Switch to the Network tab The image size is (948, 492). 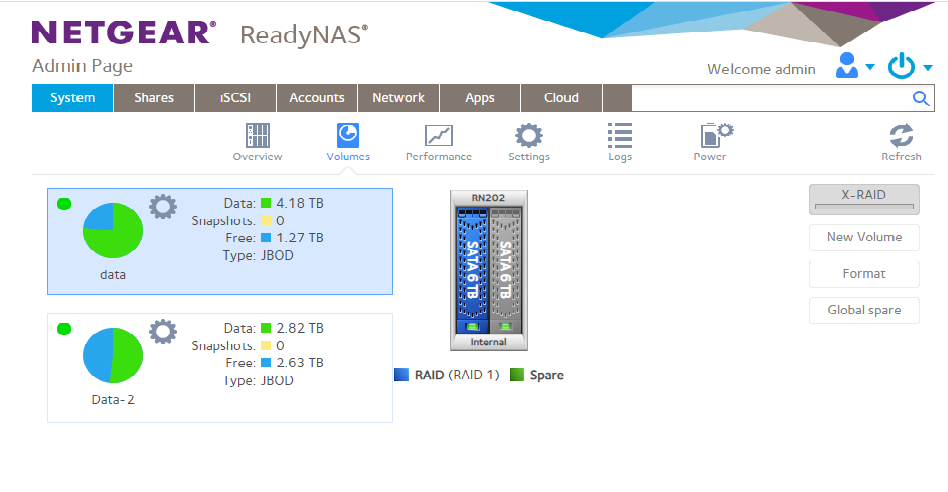coord(398,98)
